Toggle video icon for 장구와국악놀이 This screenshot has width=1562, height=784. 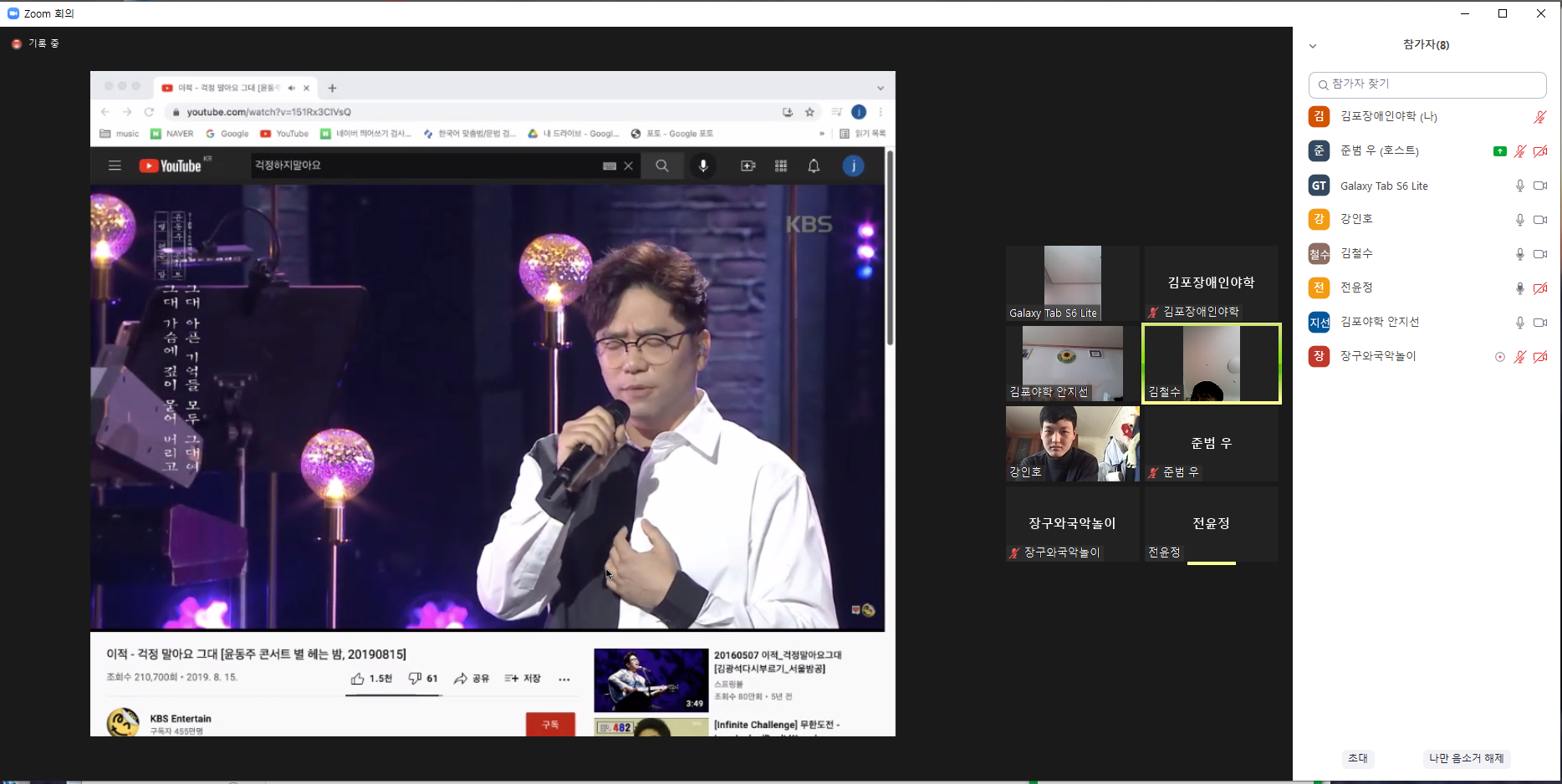(x=1540, y=357)
